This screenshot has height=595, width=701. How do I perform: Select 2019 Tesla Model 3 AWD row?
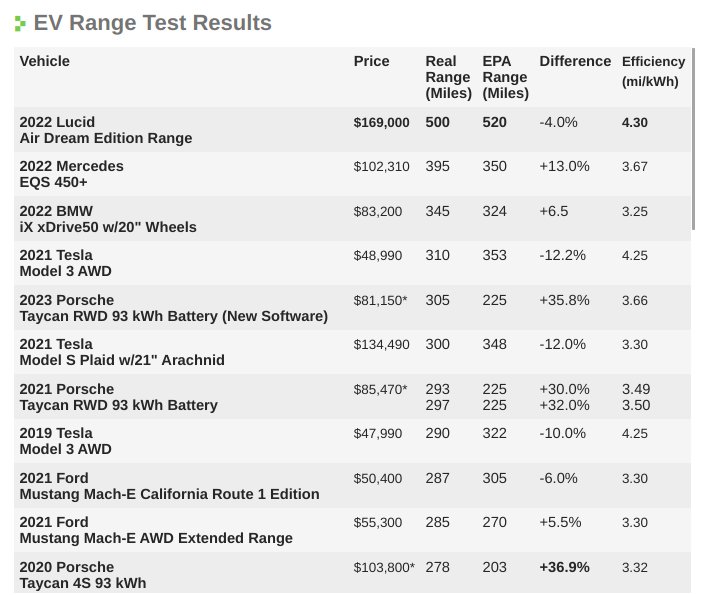(352, 441)
